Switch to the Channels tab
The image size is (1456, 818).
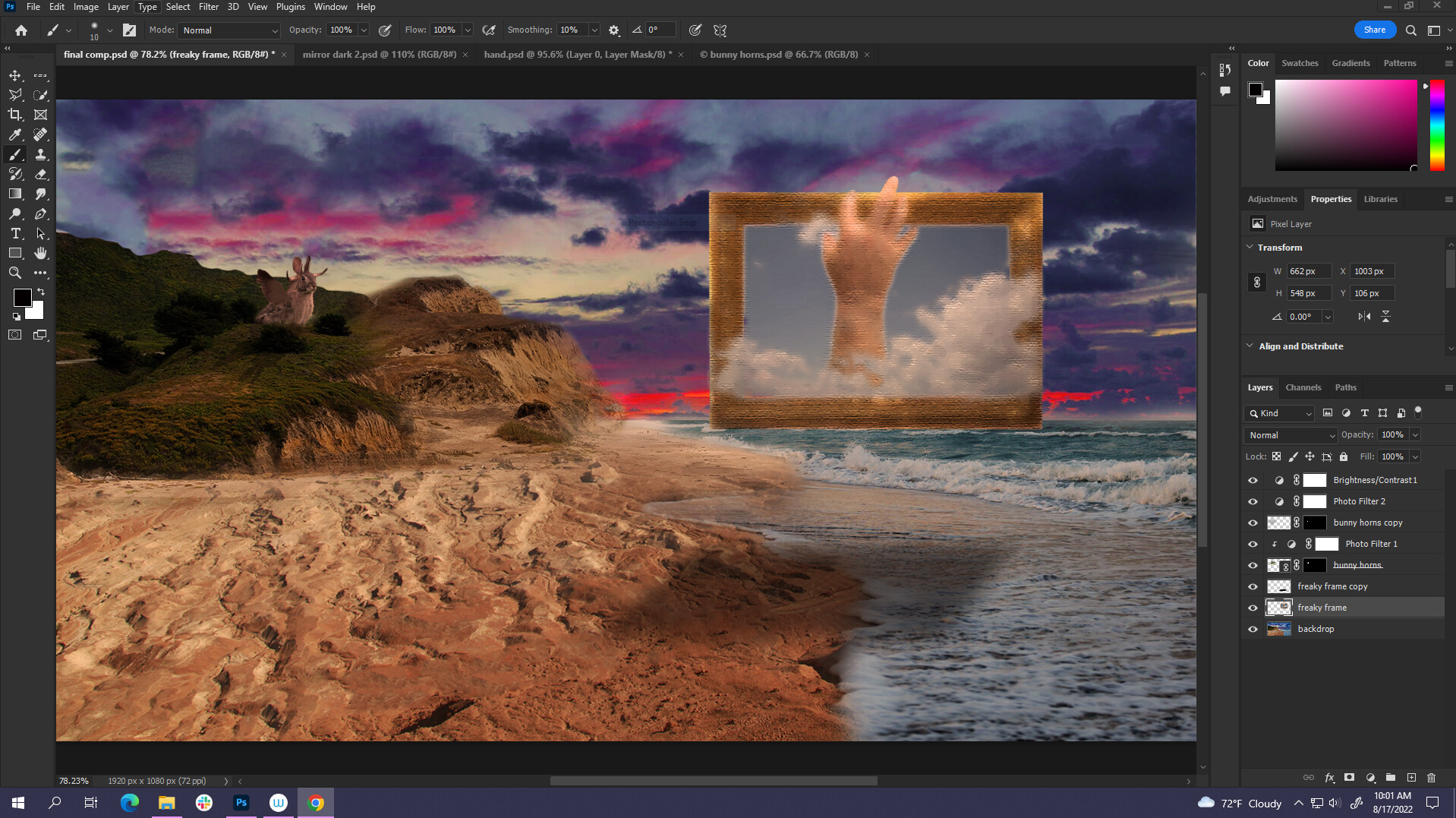[x=1303, y=387]
